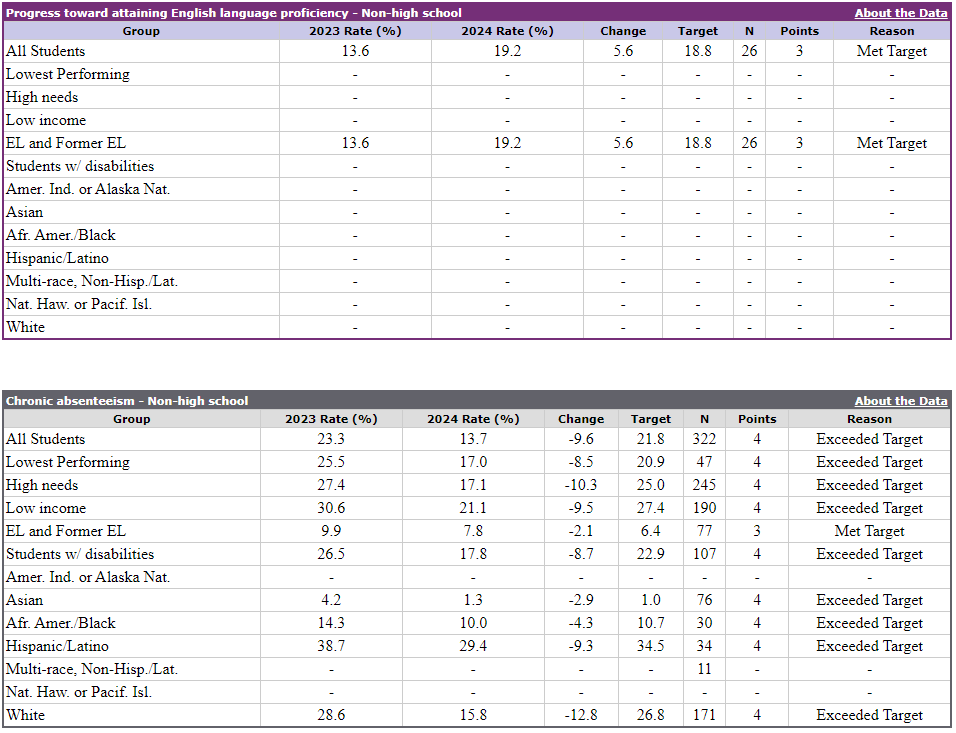Click EL and Former EL absenteeism rate 9.9
956x733 pixels.
pos(331,531)
